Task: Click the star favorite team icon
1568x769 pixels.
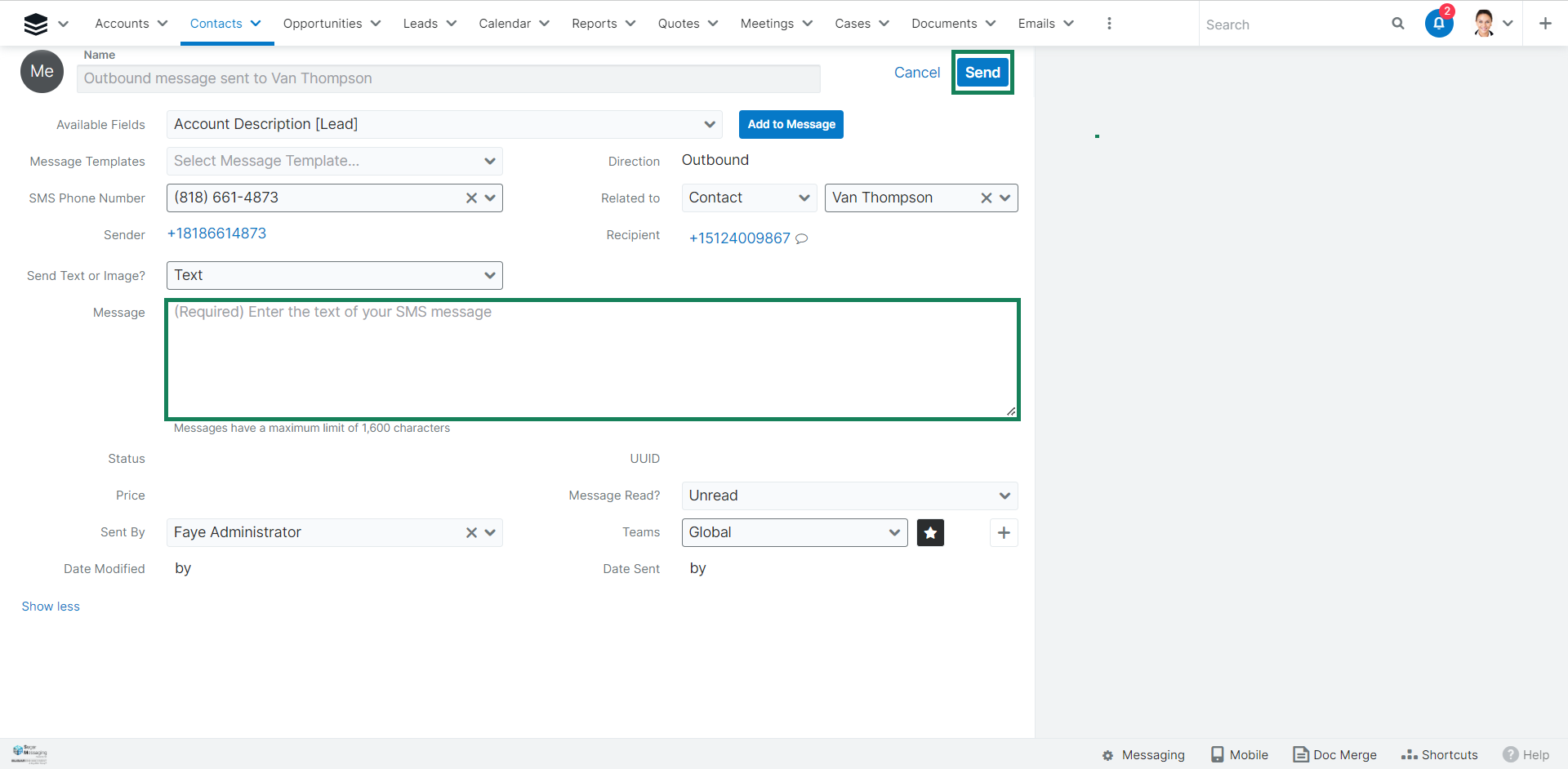Action: click(x=930, y=532)
